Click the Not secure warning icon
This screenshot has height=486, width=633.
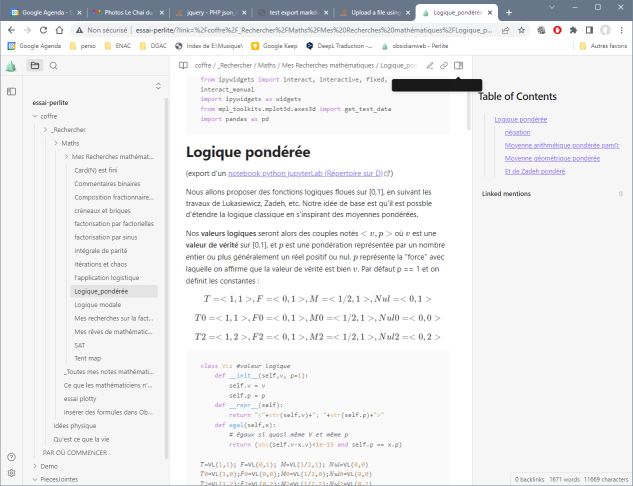80,30
